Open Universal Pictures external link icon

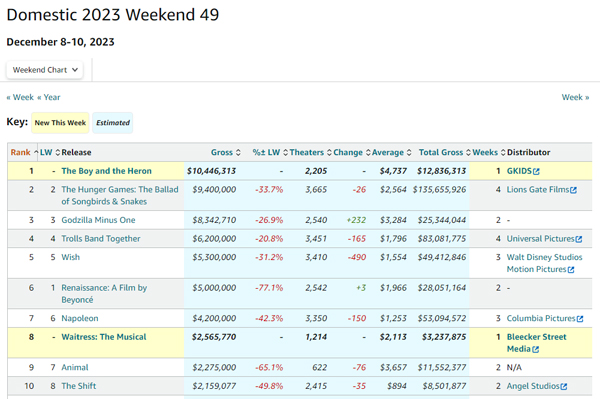tap(579, 239)
